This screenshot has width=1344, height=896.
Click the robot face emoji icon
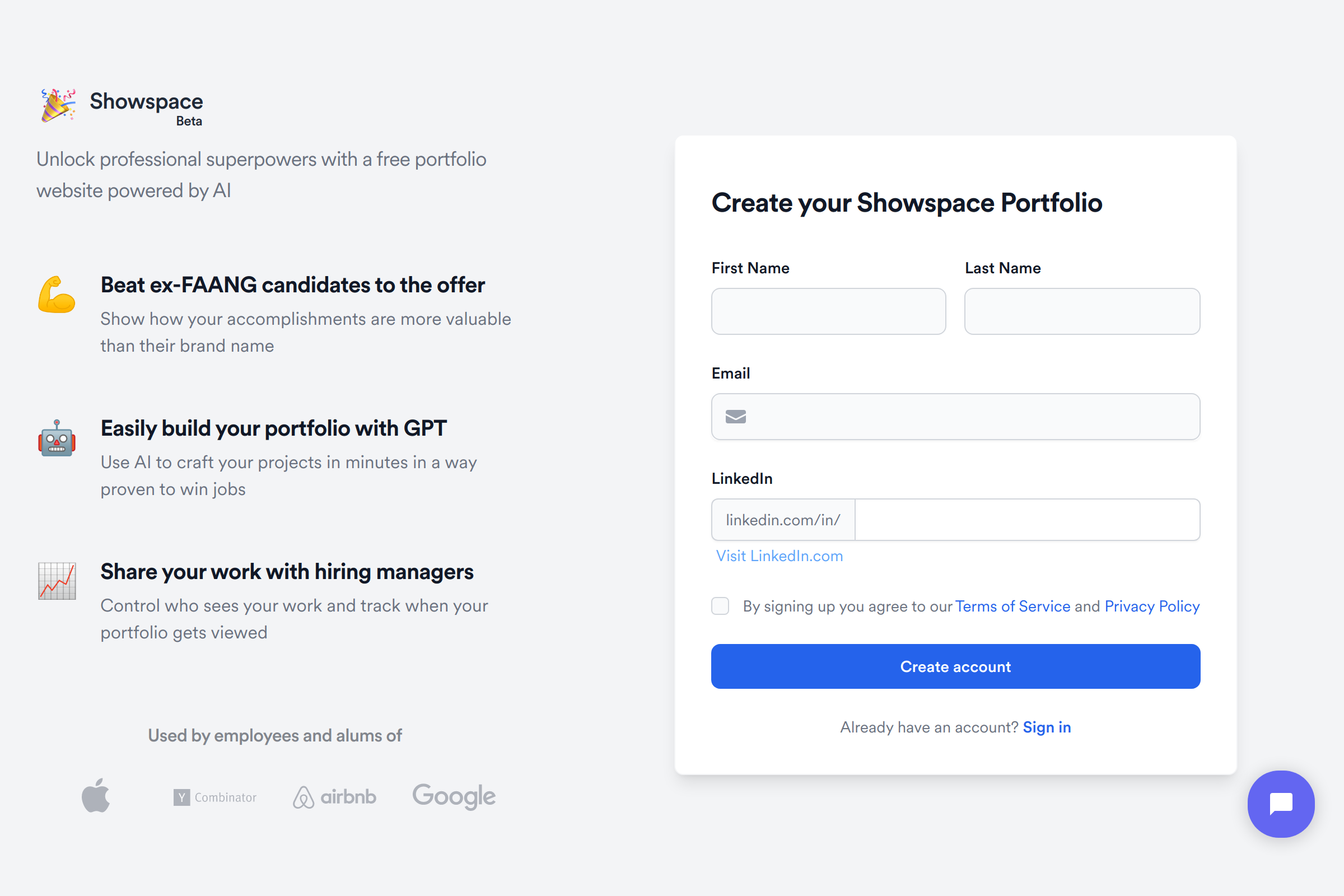[57, 438]
